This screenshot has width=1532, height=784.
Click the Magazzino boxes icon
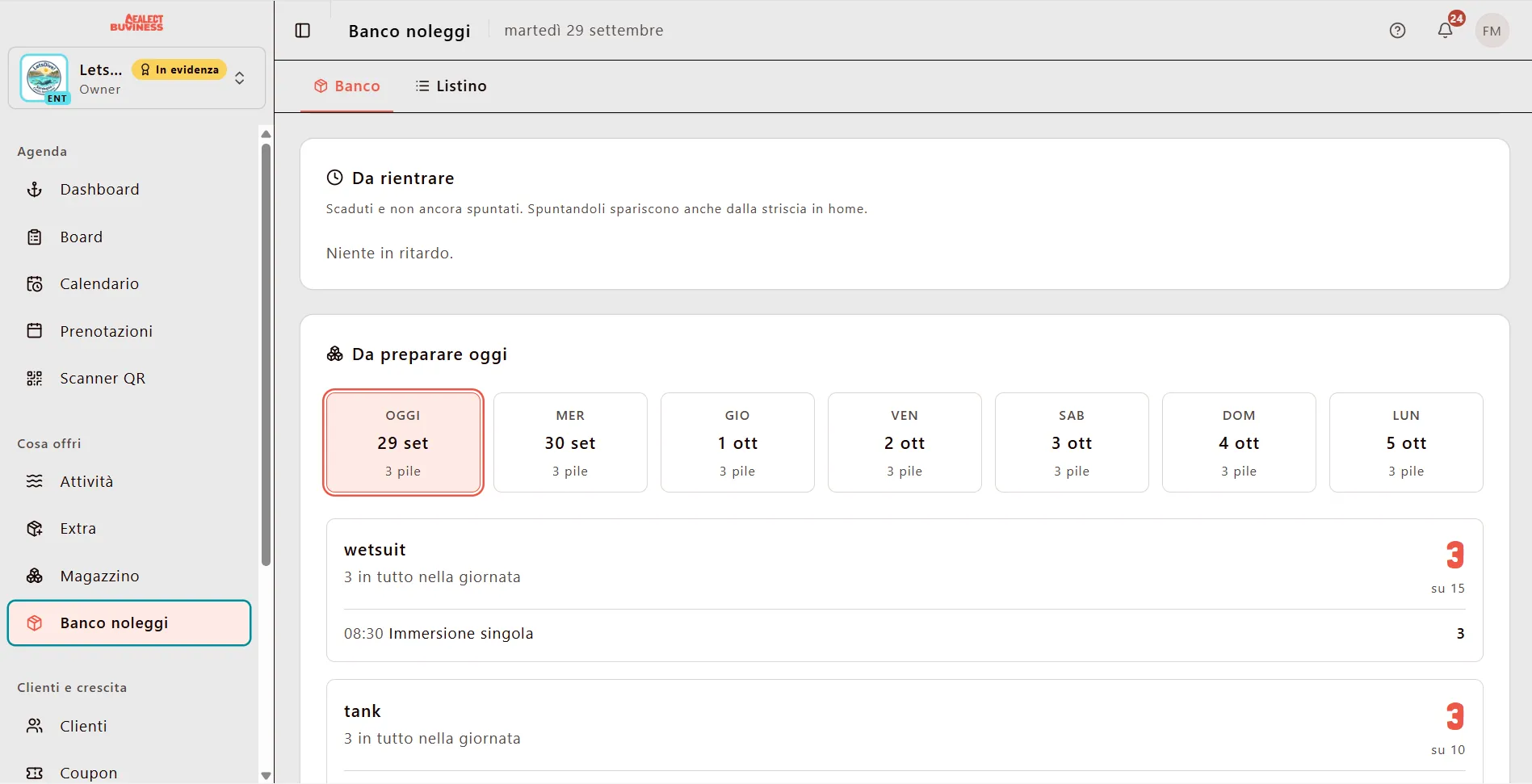[x=35, y=576]
